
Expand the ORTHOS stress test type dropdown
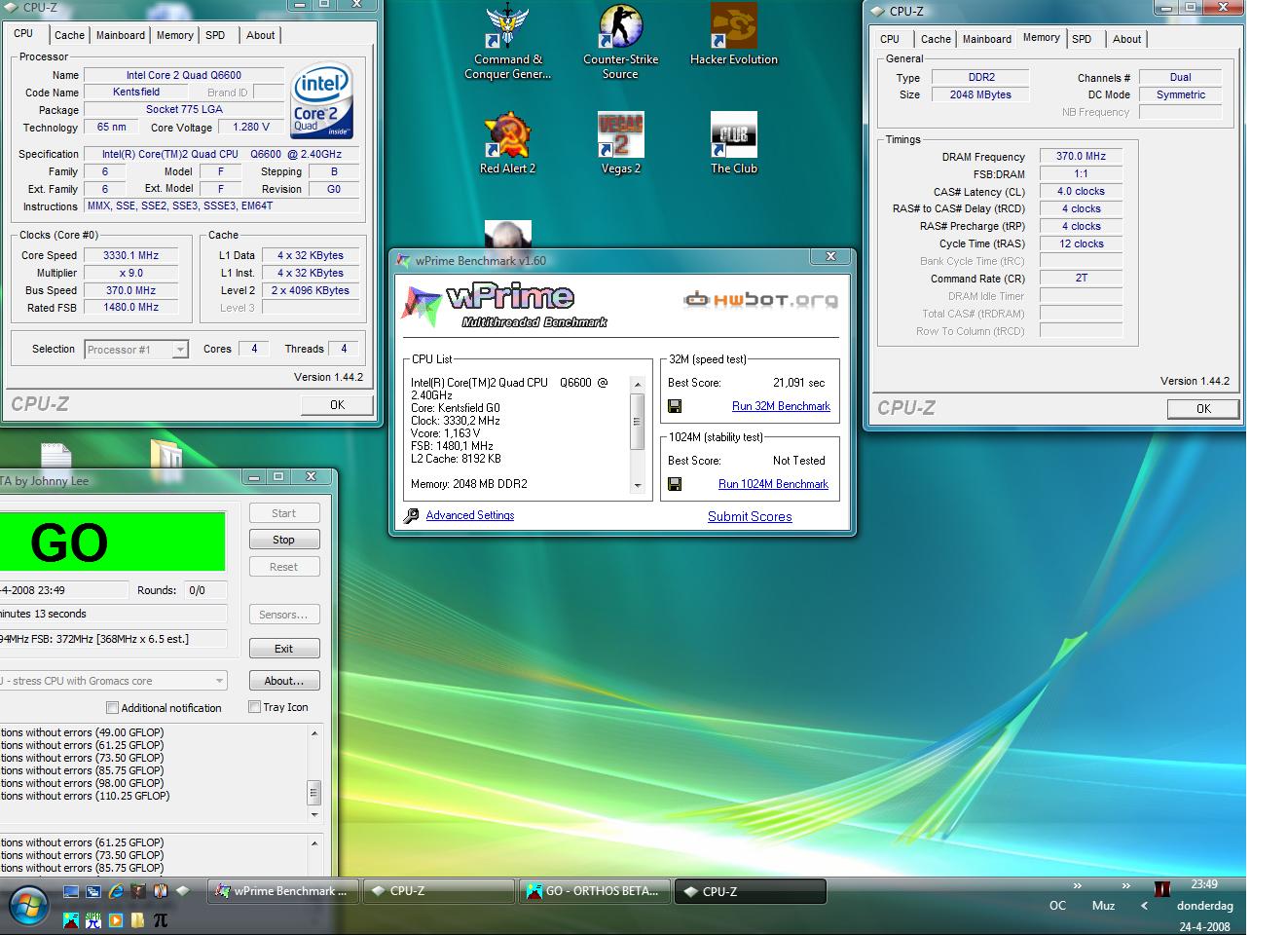[219, 681]
